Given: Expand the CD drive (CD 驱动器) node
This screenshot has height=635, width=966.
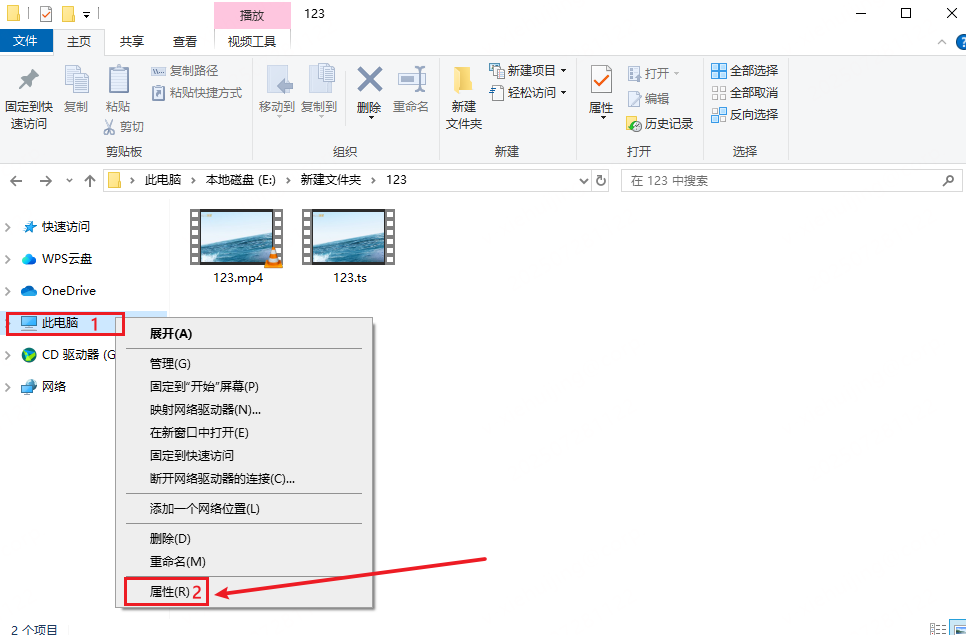Looking at the screenshot, I should pyautogui.click(x=8, y=355).
